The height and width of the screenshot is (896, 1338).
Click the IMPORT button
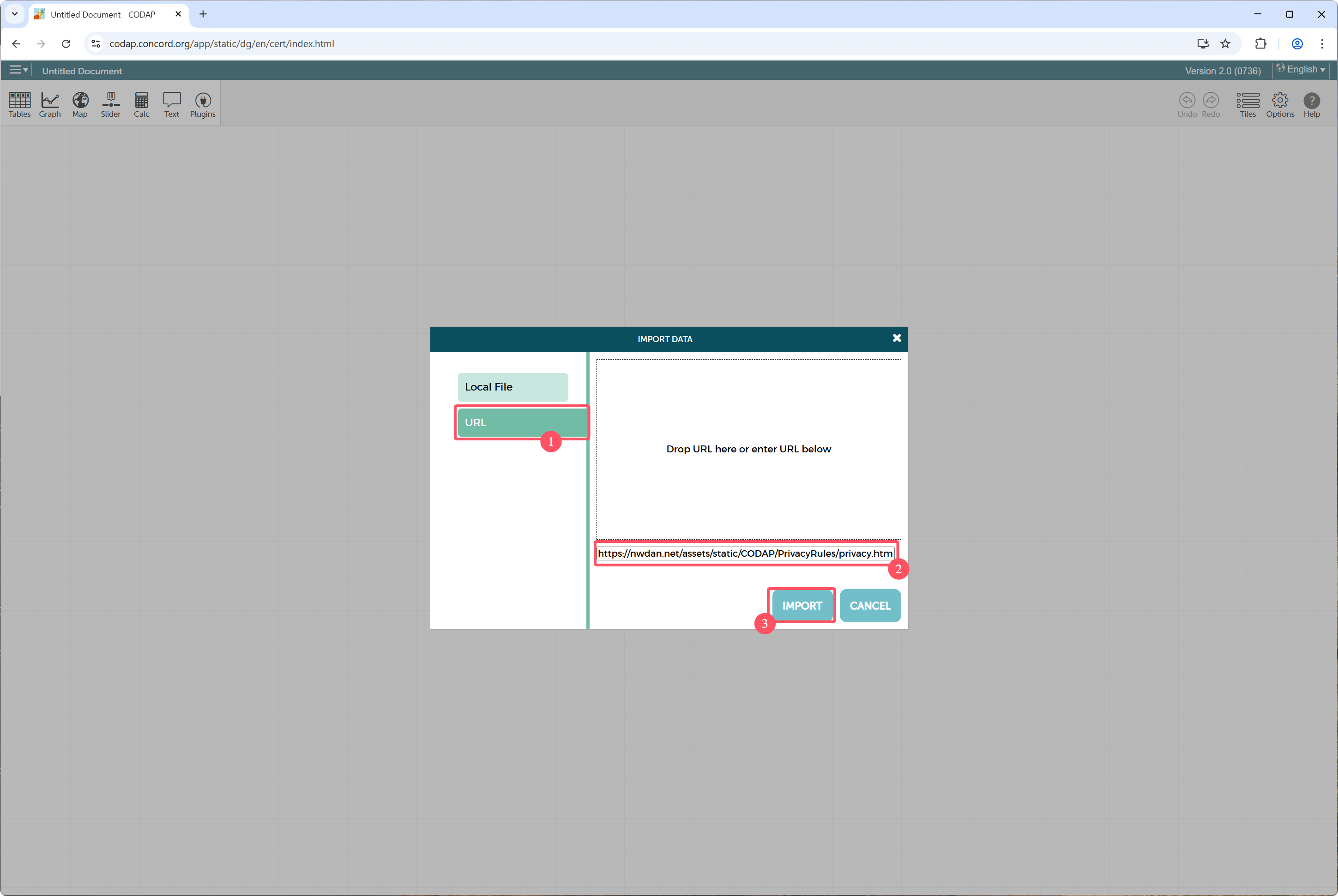coord(802,606)
